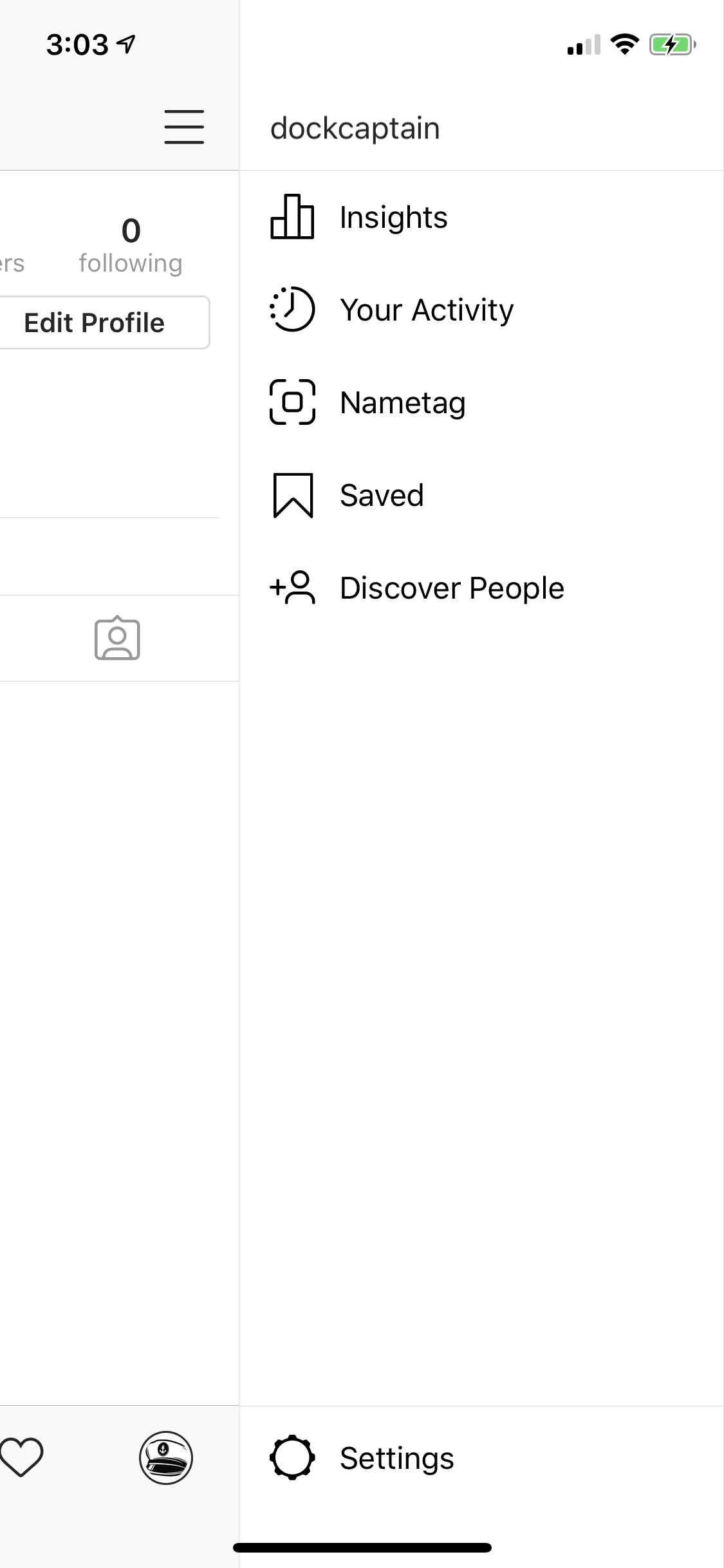
Task: View the 0 following list
Action: (x=131, y=246)
